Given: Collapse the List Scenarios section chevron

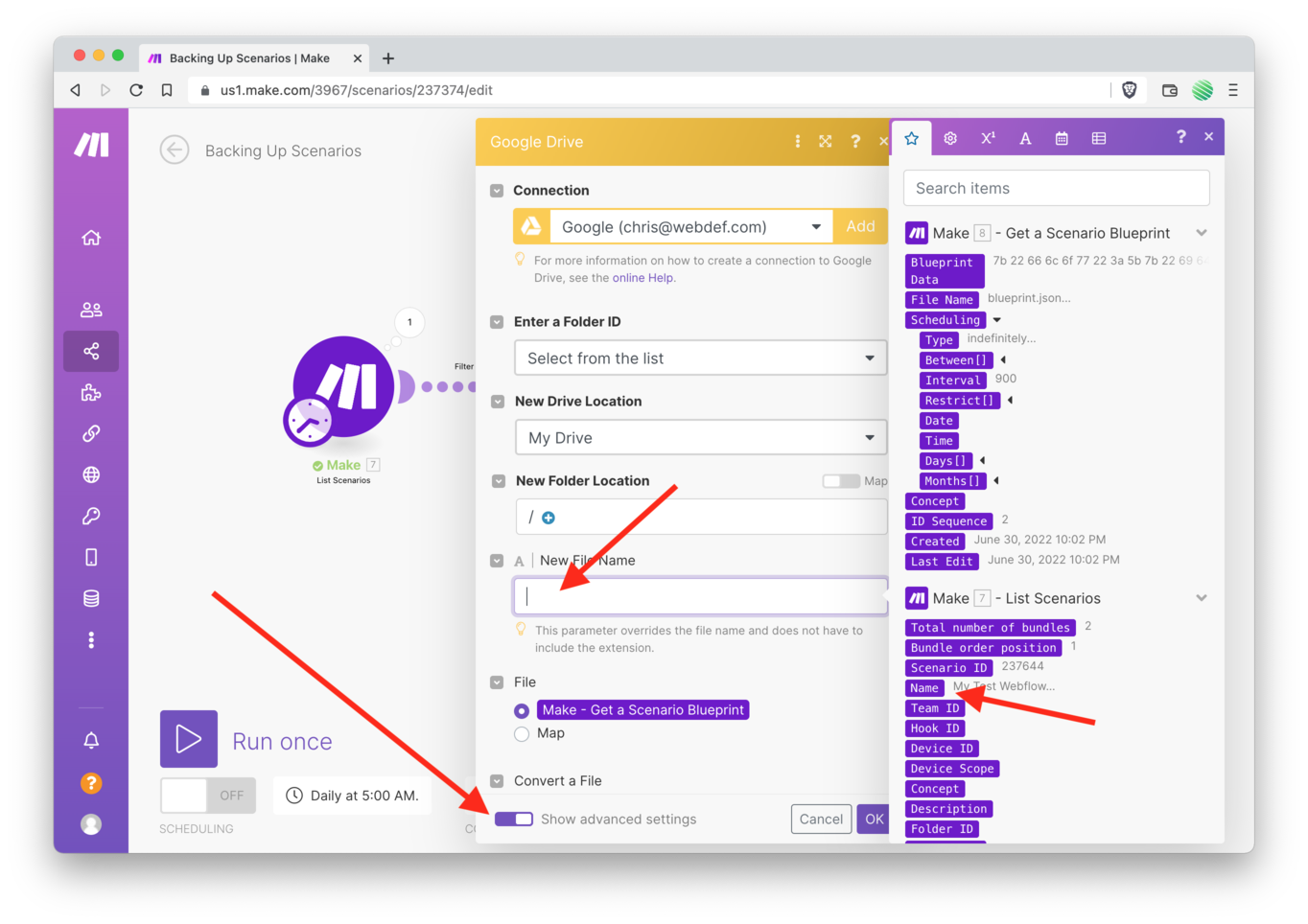Looking at the screenshot, I should (1202, 598).
